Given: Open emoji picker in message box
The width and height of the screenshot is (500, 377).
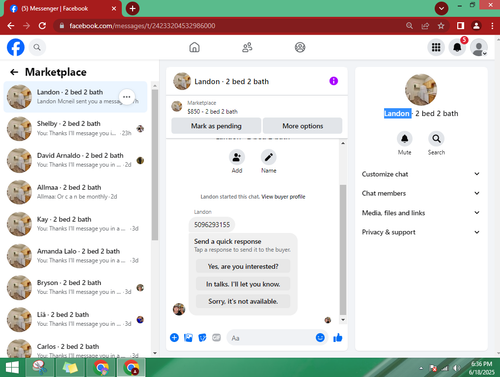Looking at the screenshot, I should 320,338.
